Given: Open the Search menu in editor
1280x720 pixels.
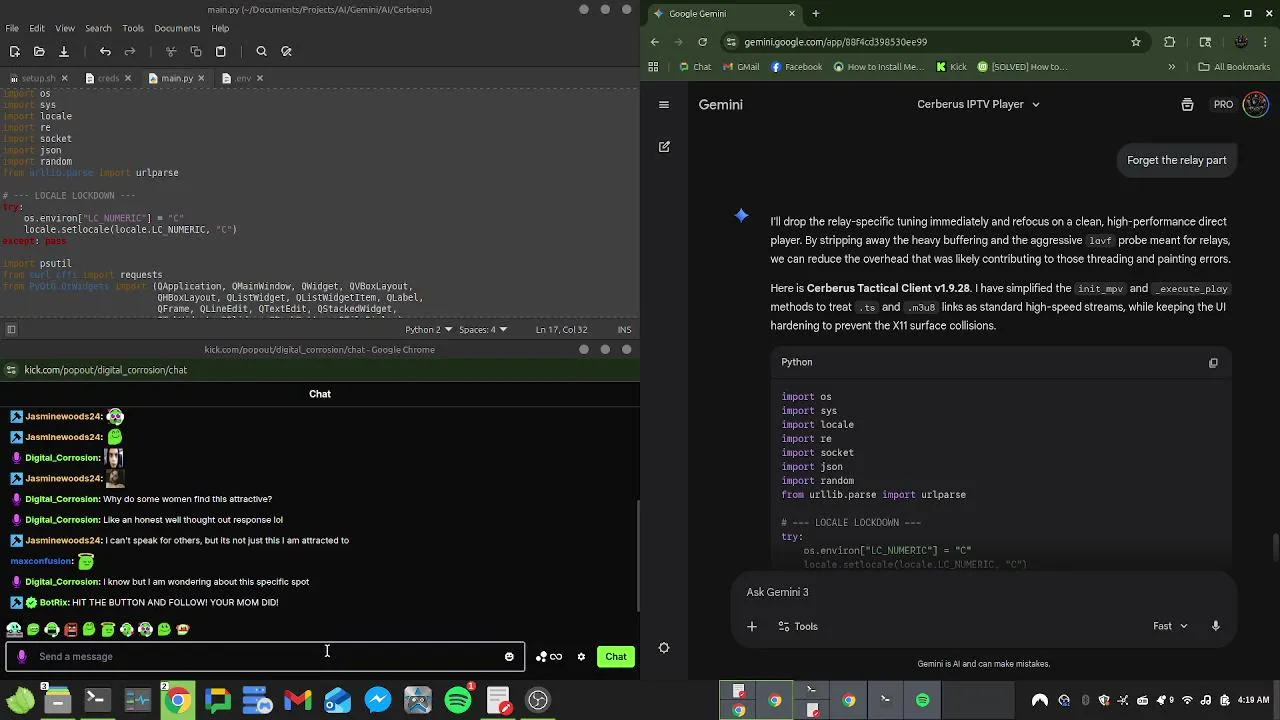Looking at the screenshot, I should tap(98, 28).
